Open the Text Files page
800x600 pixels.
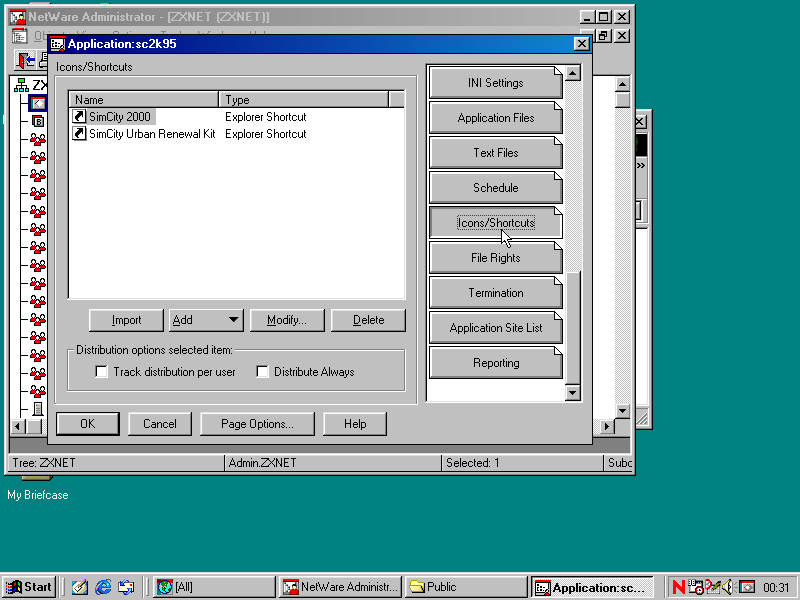click(x=495, y=153)
